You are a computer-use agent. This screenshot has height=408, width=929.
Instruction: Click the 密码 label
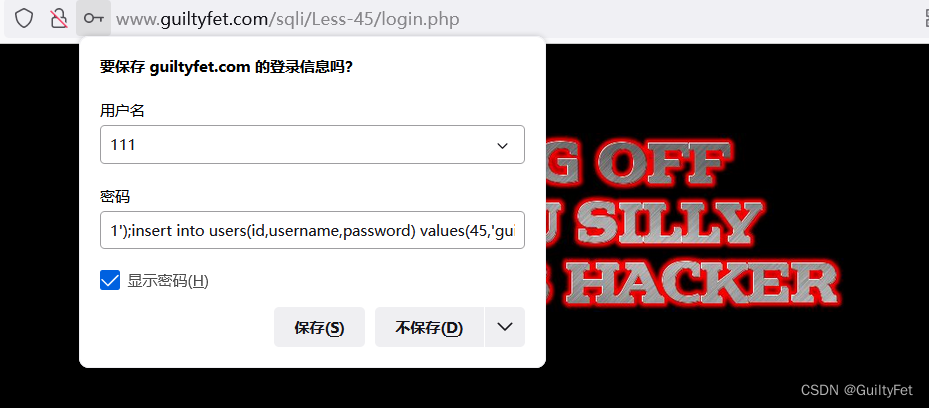point(115,197)
